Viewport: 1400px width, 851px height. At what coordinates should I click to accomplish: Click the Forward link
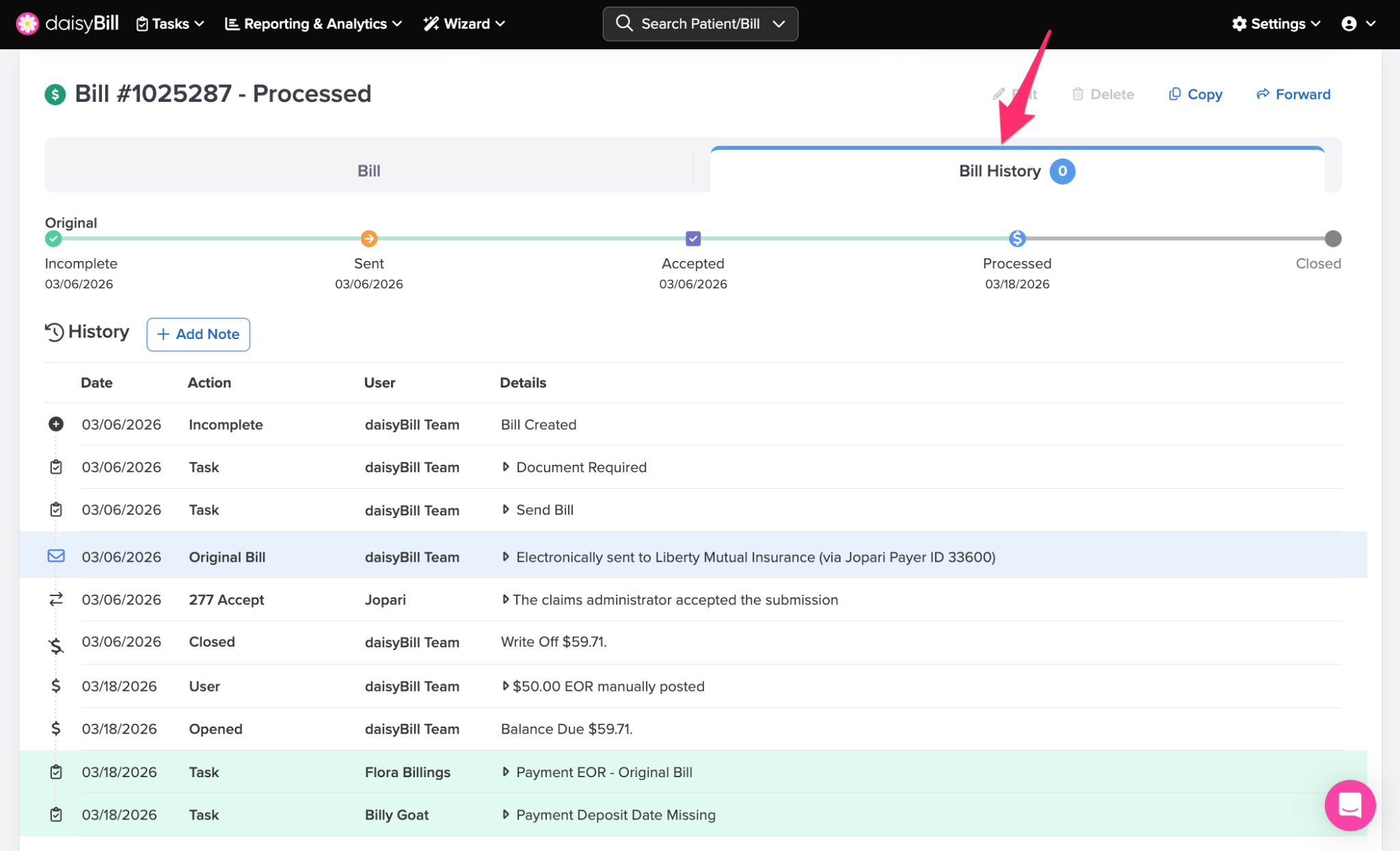point(1293,94)
